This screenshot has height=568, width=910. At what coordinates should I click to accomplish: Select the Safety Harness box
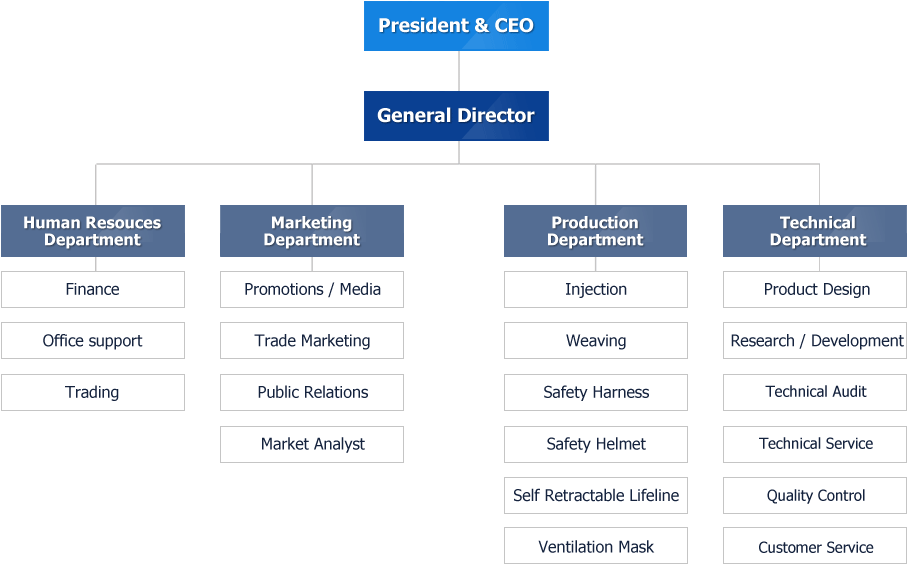tap(596, 392)
